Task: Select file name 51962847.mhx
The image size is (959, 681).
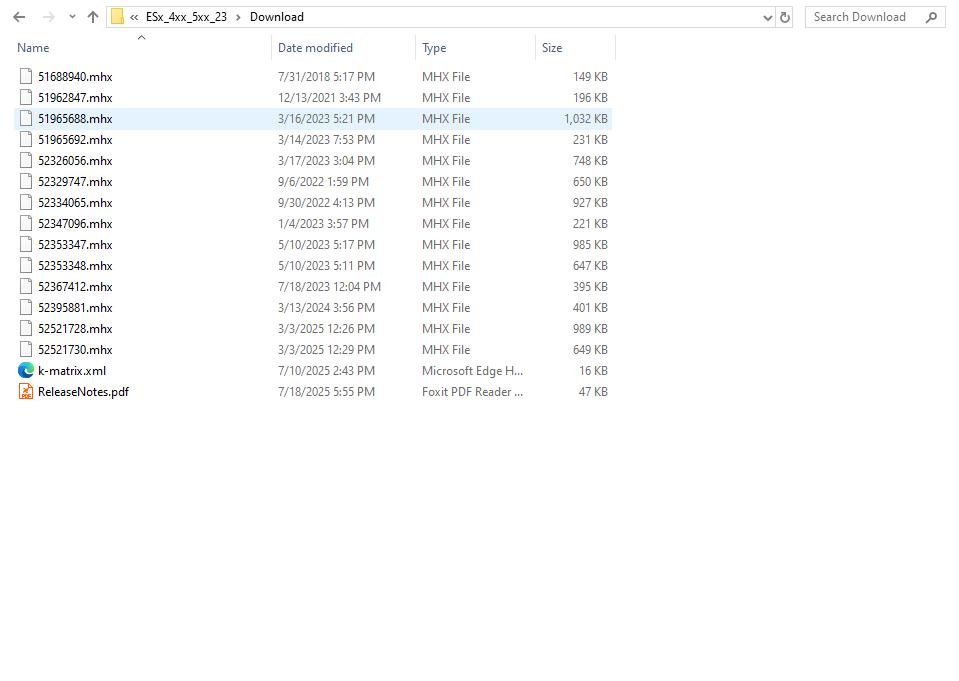Action: (x=75, y=97)
